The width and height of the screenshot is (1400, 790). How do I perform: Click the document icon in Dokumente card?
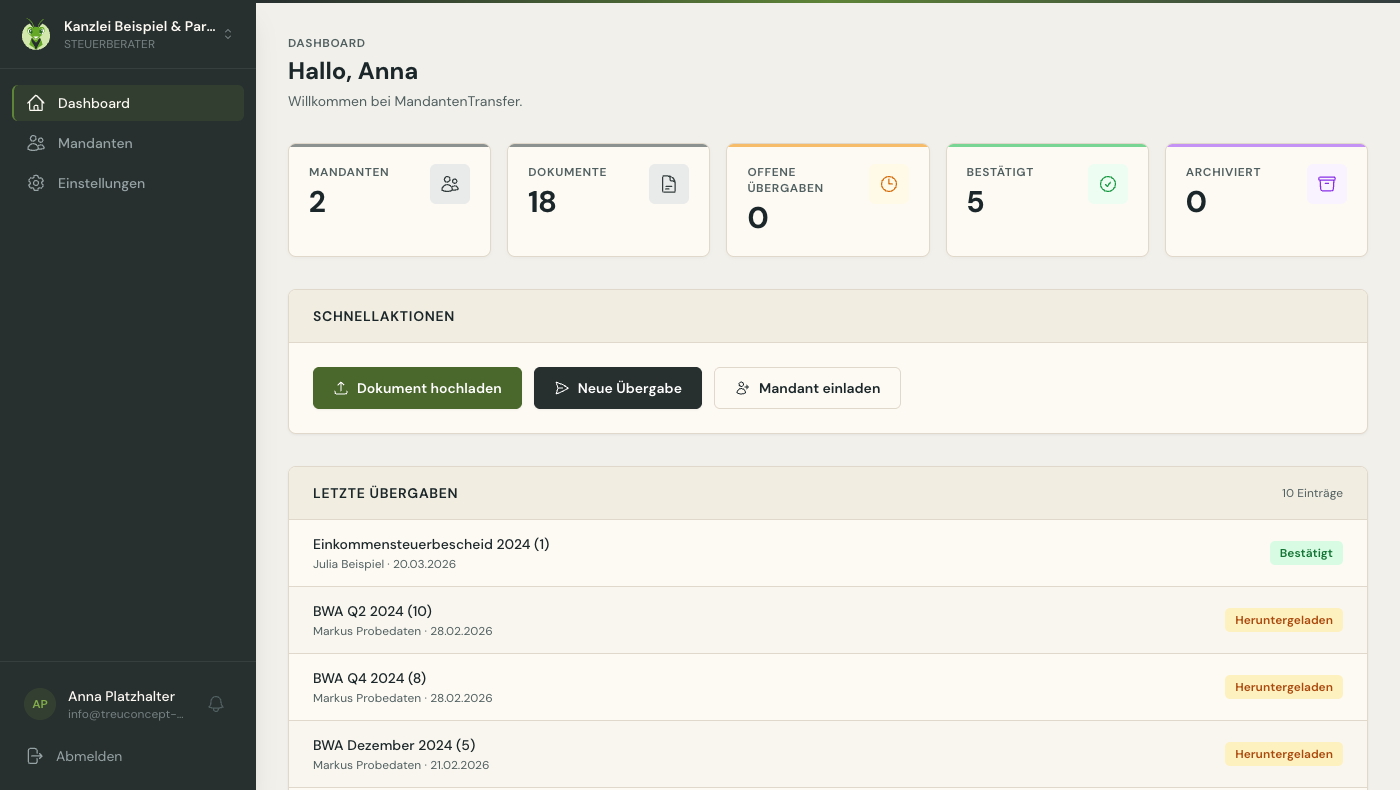coord(669,184)
